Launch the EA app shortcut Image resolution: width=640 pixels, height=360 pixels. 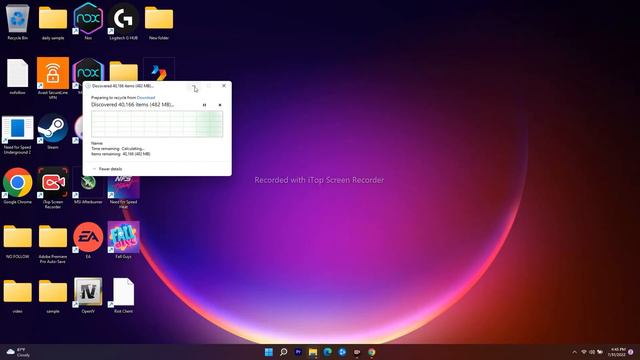[x=88, y=240]
